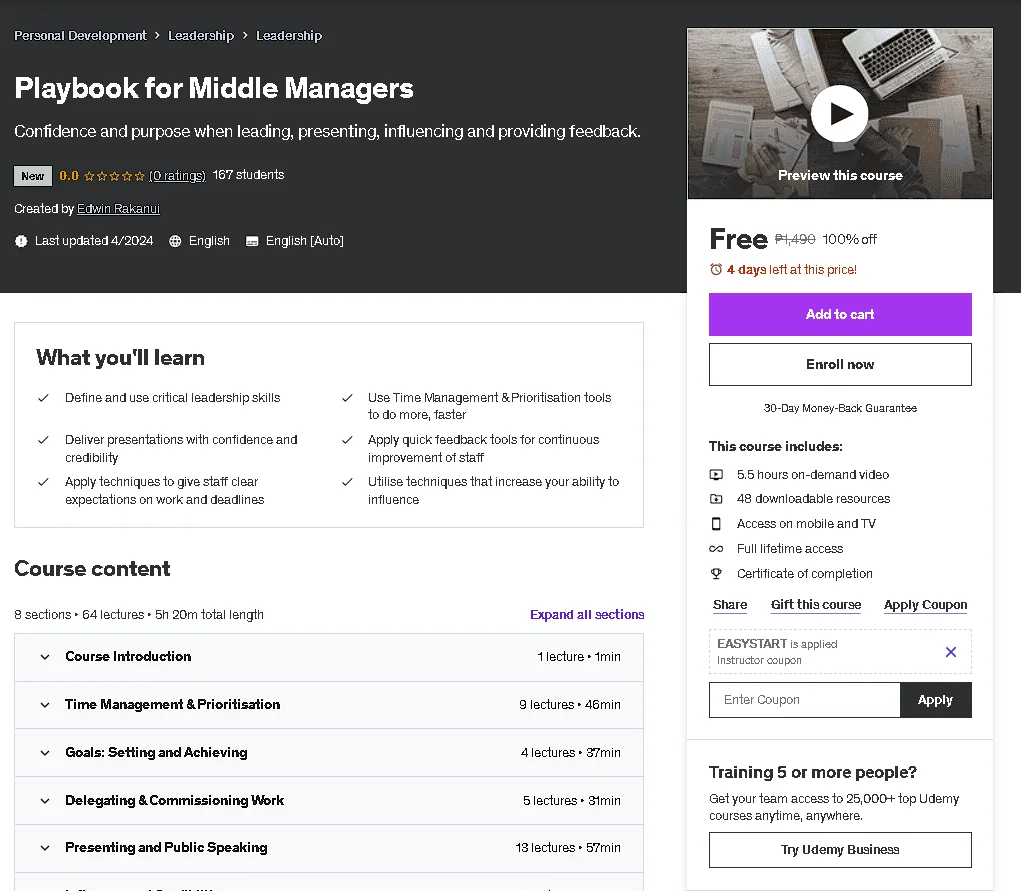Click the Enroll now button
The height and width of the screenshot is (891, 1021).
(x=840, y=365)
